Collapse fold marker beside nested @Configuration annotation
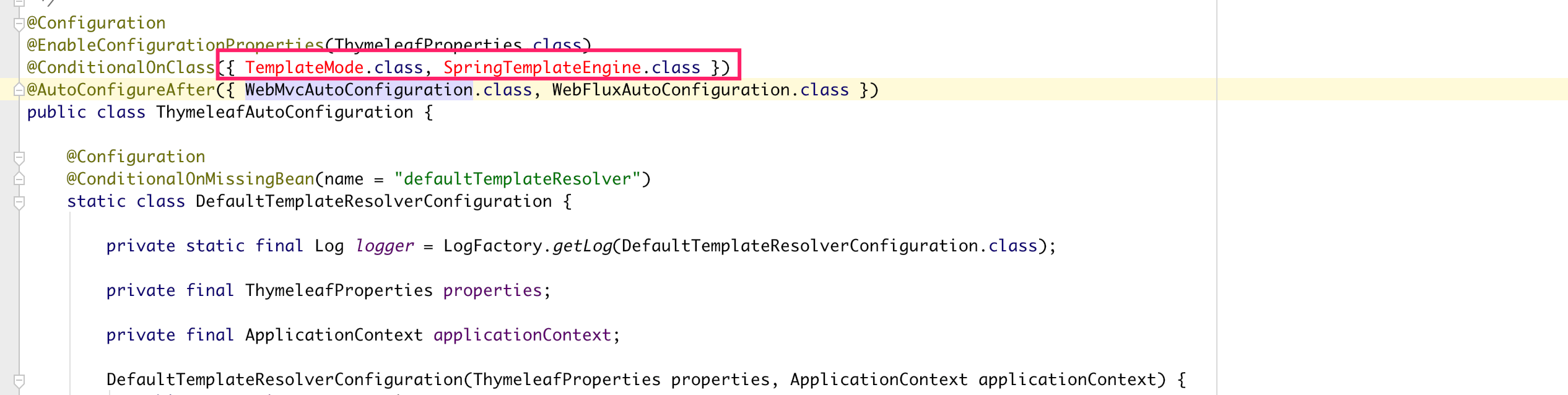 pos(19,157)
